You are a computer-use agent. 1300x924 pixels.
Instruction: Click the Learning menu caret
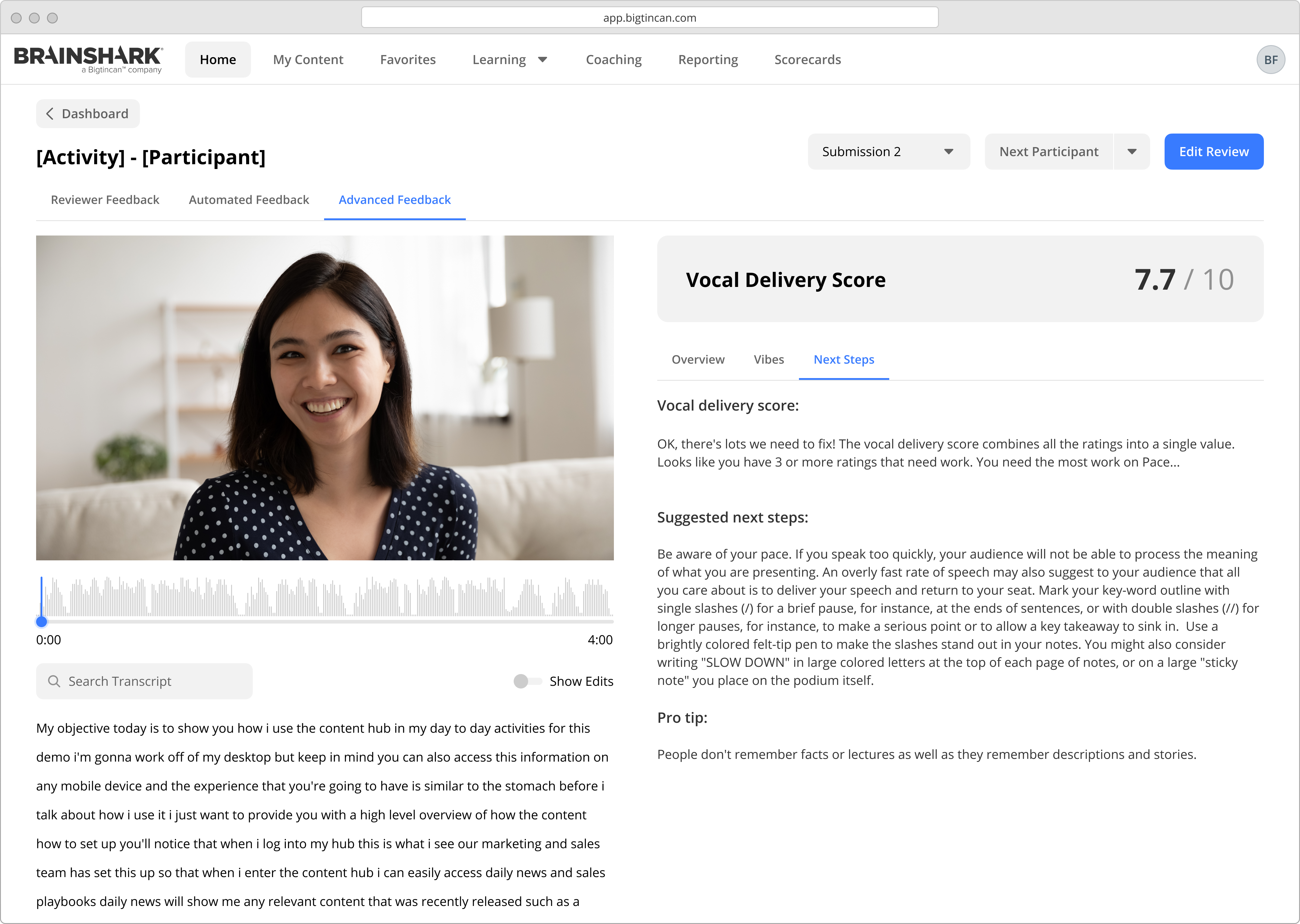[x=543, y=60]
